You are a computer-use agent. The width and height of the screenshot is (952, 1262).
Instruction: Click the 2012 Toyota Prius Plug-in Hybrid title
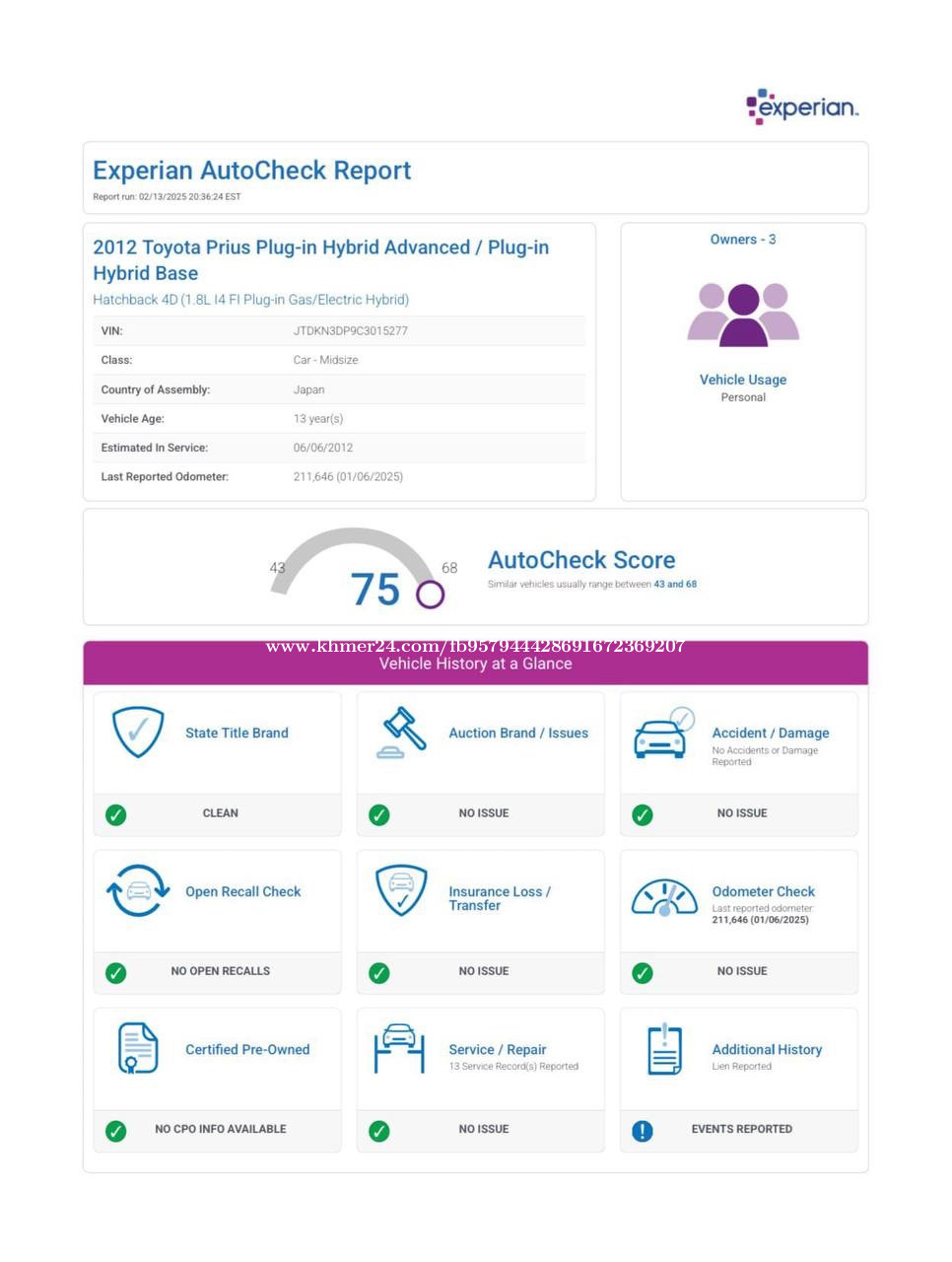321,260
